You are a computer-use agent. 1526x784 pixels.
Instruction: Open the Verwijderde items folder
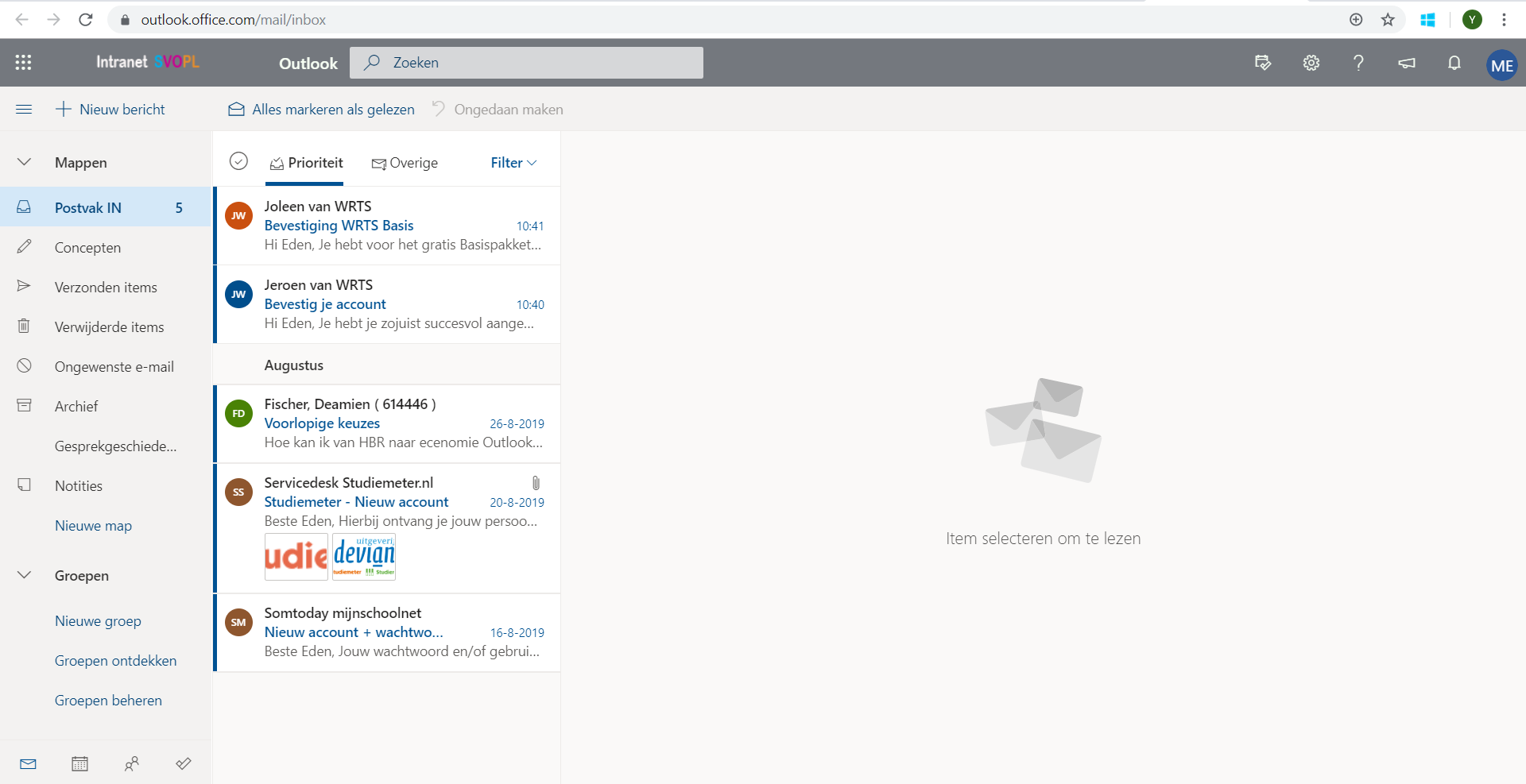tap(106, 326)
